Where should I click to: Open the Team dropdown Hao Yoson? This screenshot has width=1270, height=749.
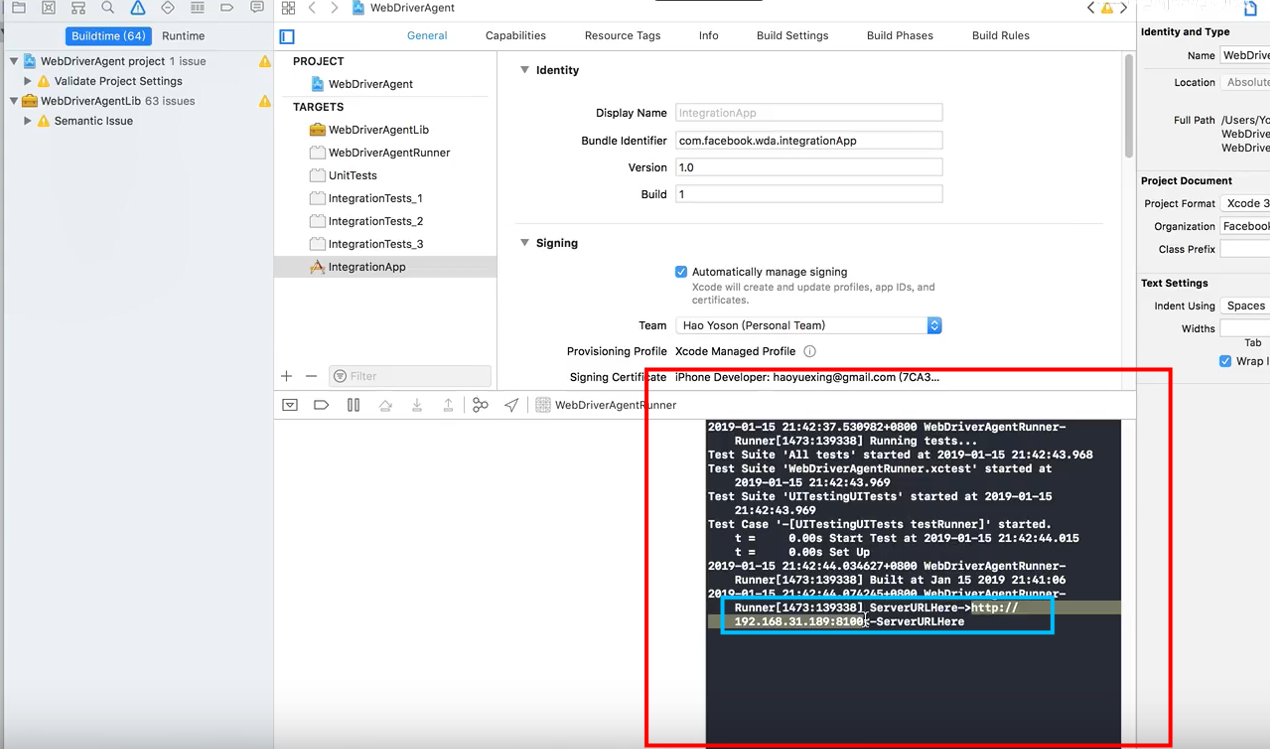click(x=809, y=325)
